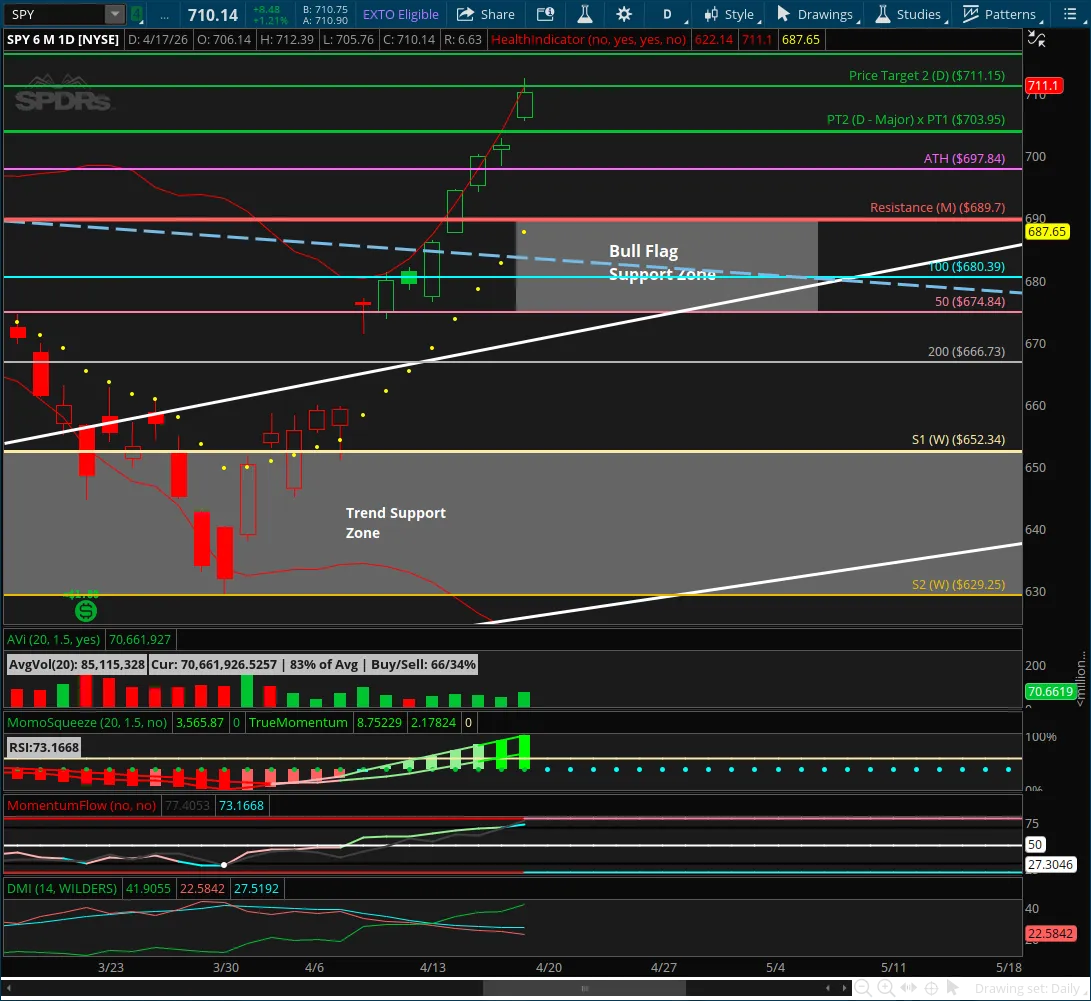Open chart settings gear icon
This screenshot has height=1001, width=1091.
(624, 14)
